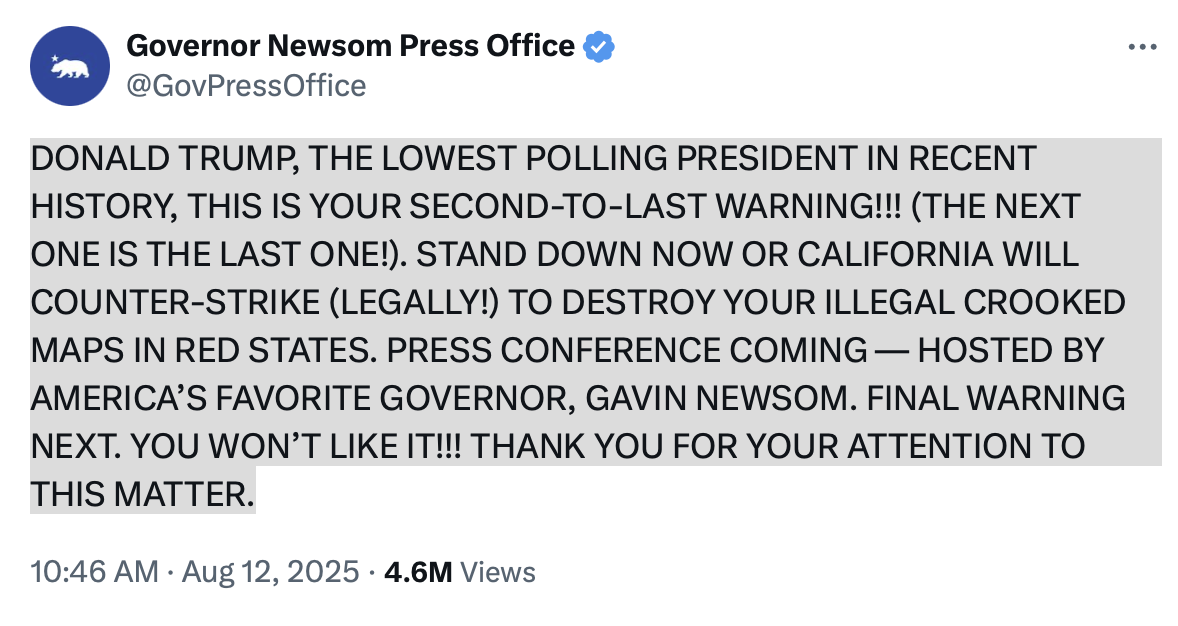Viewport: 1178px width, 626px height.
Task: Click the word COUNTER-STRIKE in the post
Action: tap(175, 303)
